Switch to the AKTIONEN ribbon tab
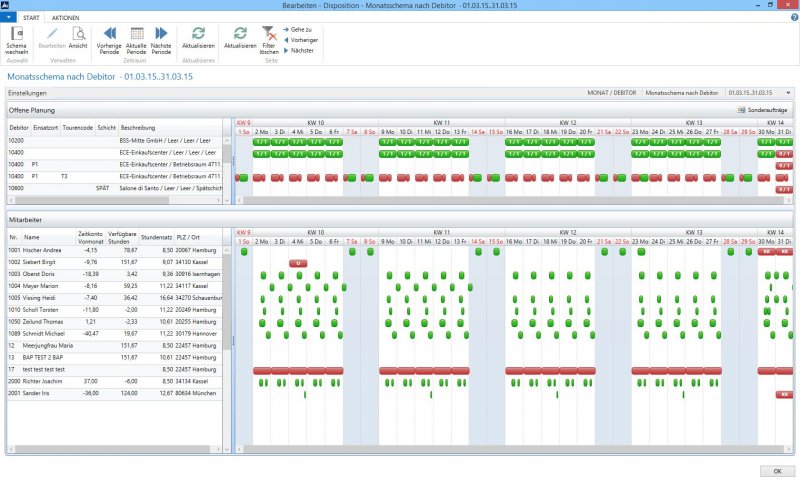This screenshot has height=480, width=800. click(x=65, y=17)
